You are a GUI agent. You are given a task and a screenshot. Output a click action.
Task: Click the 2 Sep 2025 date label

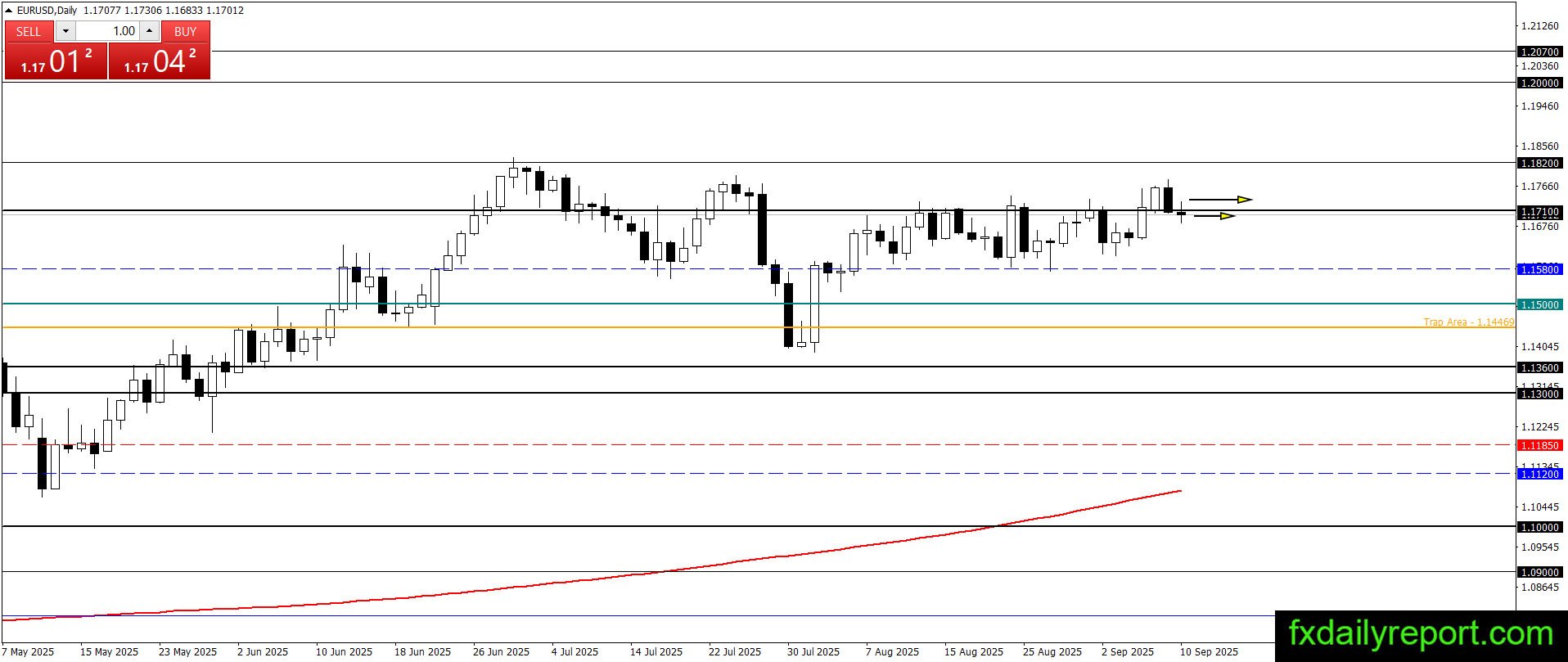click(1128, 652)
